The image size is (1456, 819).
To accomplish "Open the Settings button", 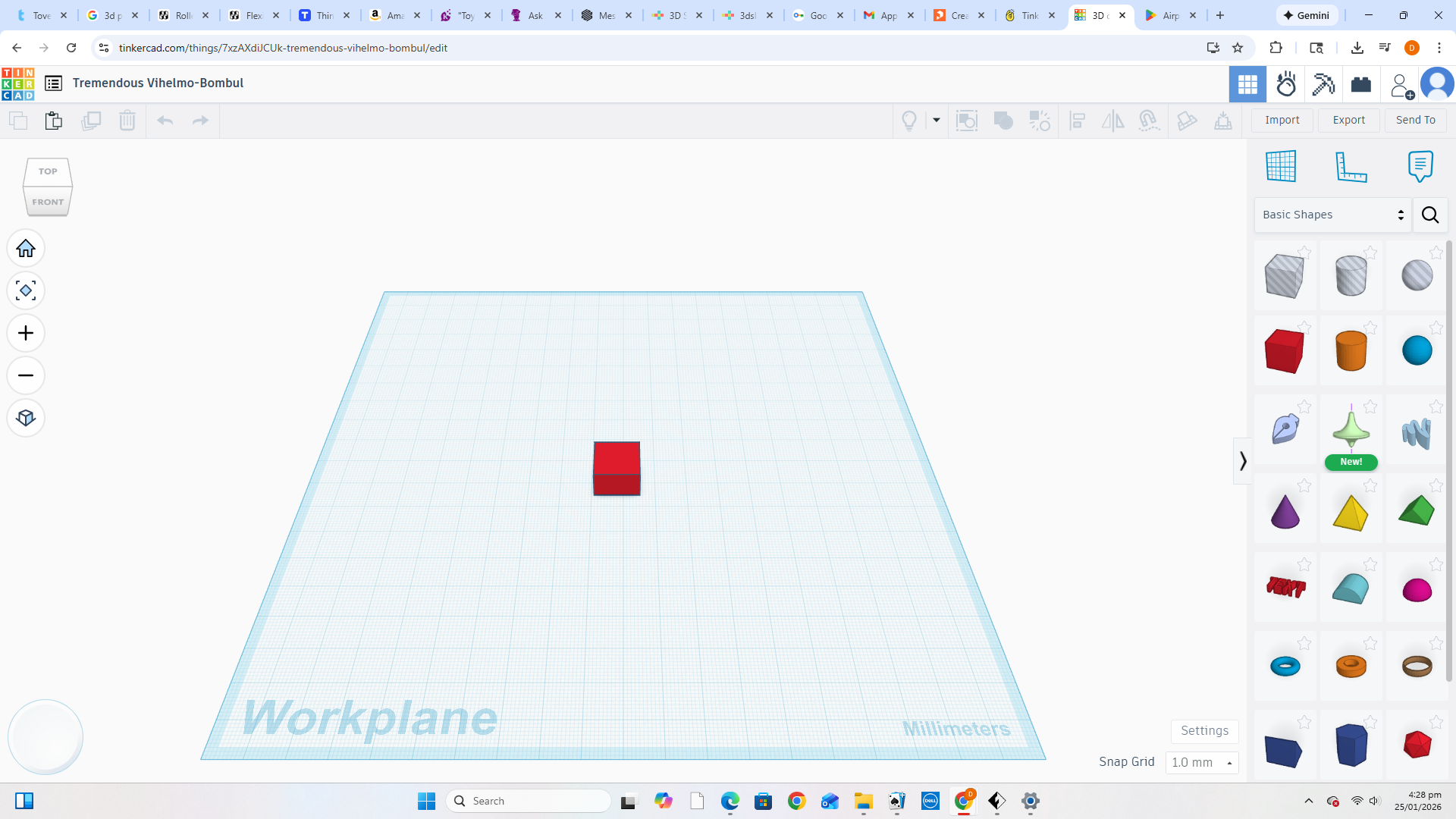I will click(1204, 731).
